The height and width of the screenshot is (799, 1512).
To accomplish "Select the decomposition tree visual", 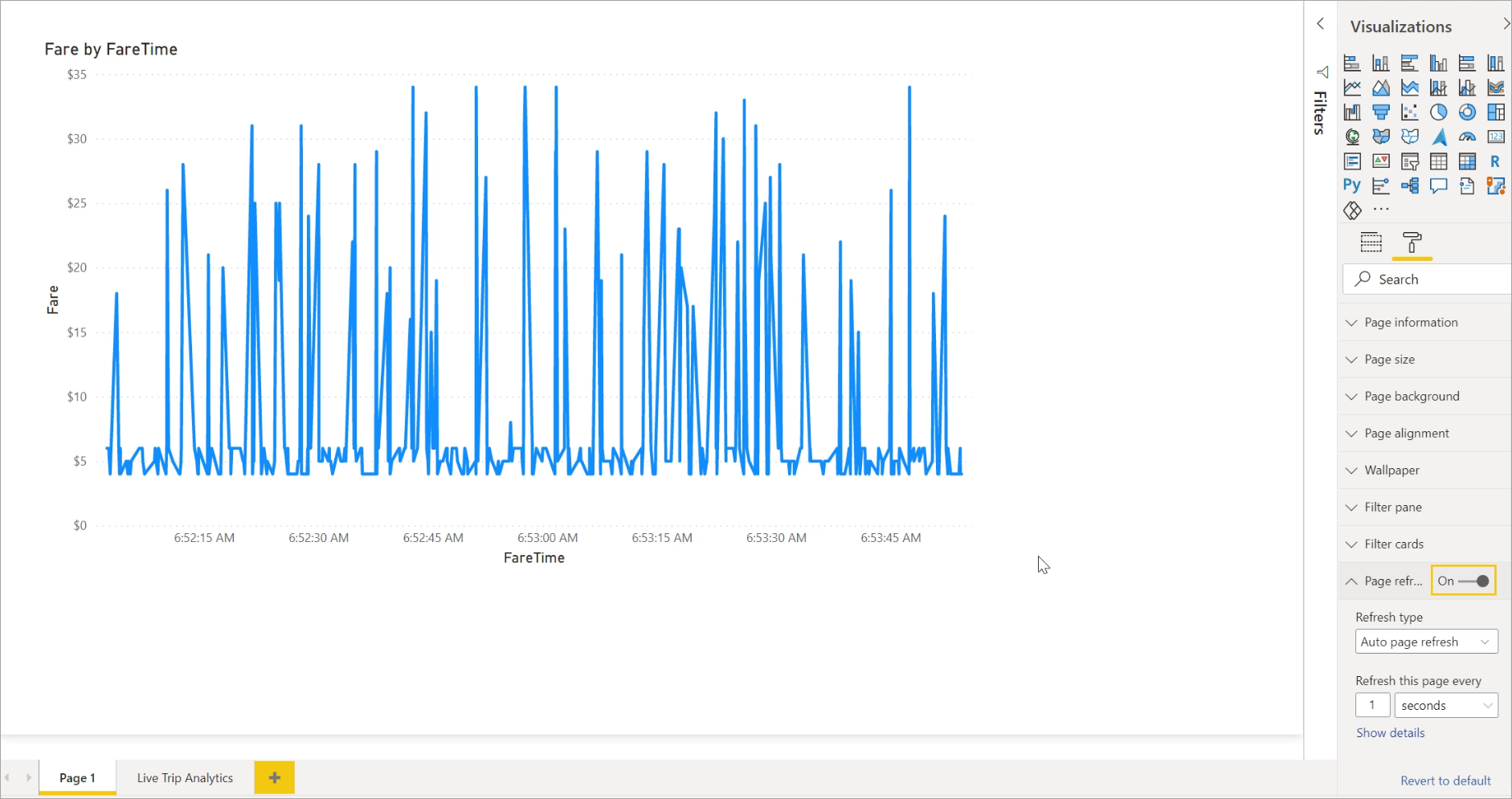I will point(1410,185).
